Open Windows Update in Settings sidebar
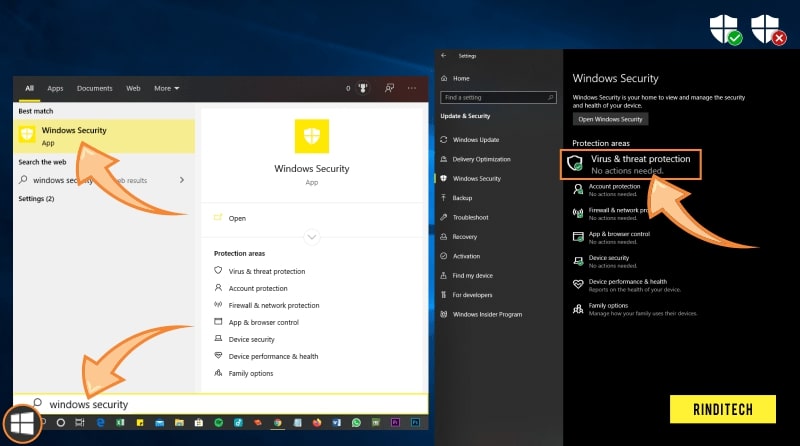This screenshot has height=446, width=800. click(x=470, y=139)
